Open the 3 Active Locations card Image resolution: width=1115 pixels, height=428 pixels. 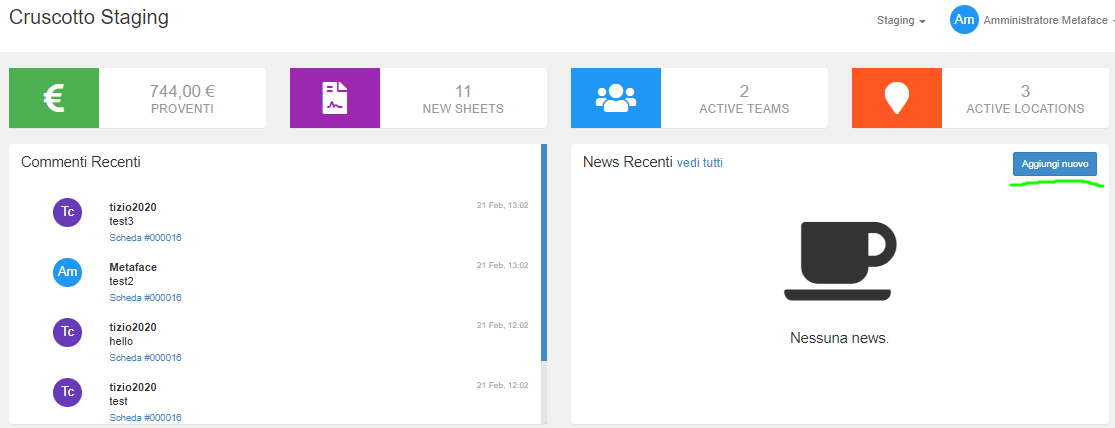1025,98
